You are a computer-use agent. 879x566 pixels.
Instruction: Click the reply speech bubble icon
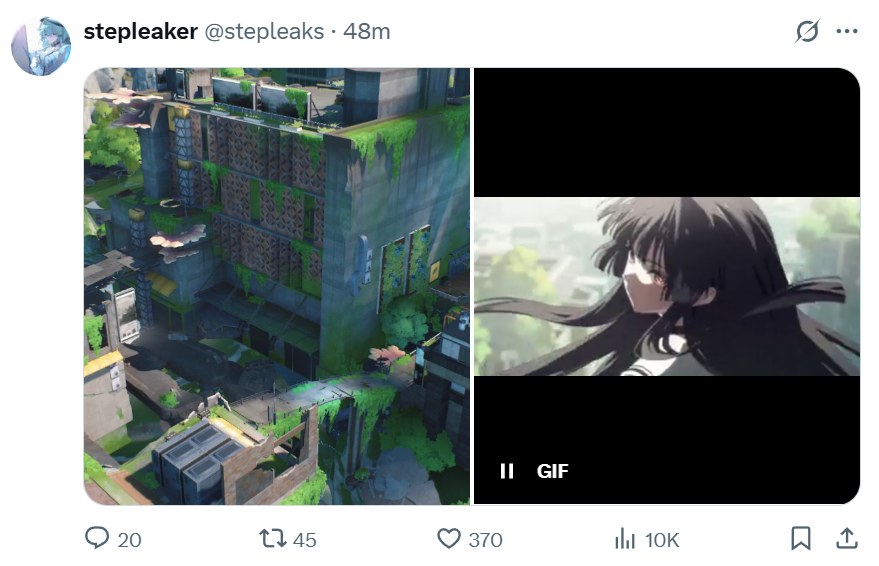[97, 538]
